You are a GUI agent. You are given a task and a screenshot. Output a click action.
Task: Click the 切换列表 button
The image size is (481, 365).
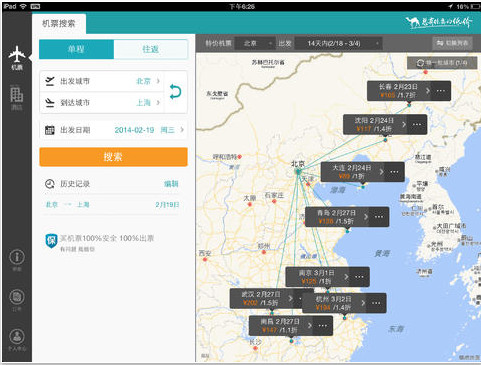click(x=452, y=43)
